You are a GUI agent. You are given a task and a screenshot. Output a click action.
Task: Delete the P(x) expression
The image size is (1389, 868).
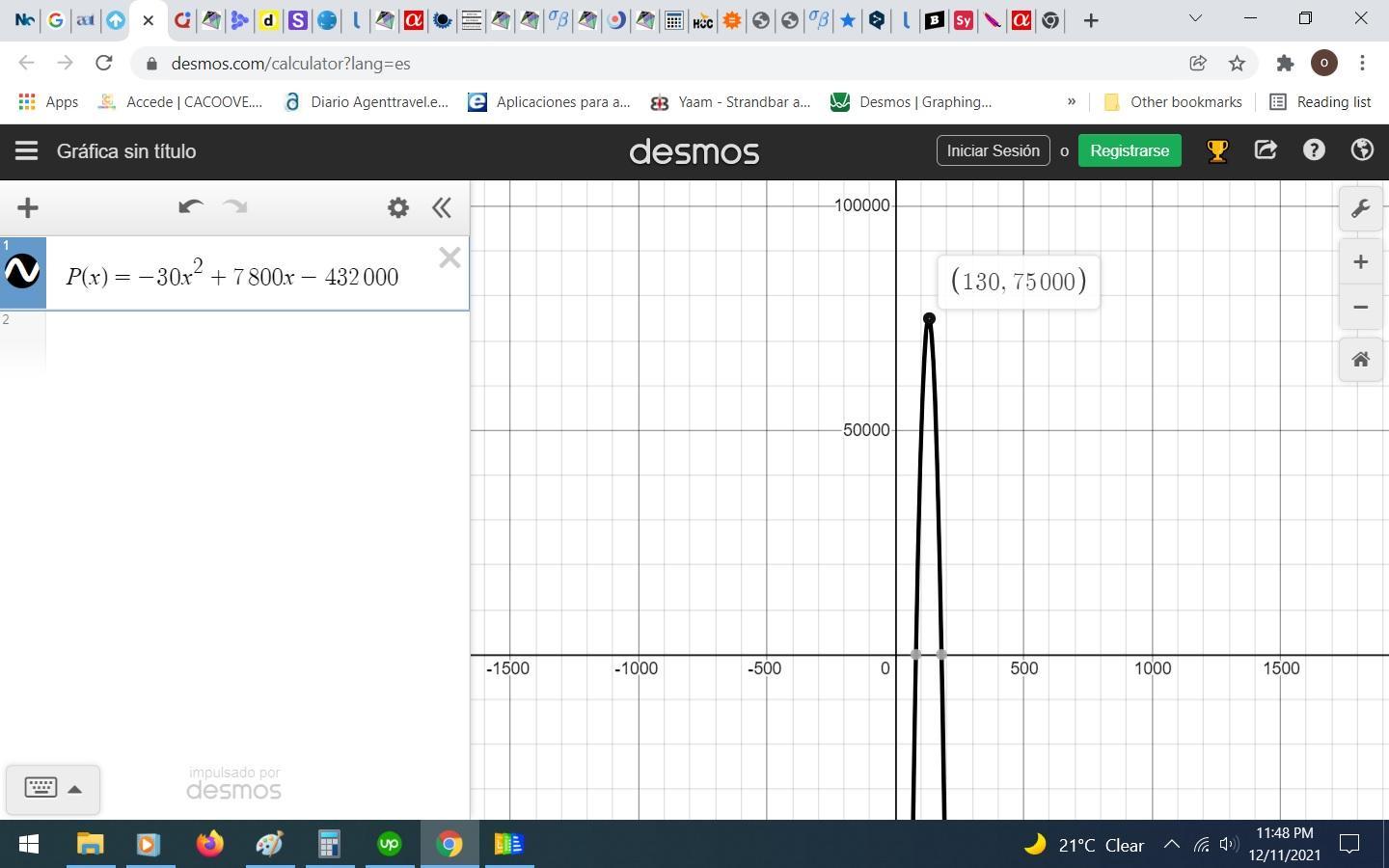(449, 258)
